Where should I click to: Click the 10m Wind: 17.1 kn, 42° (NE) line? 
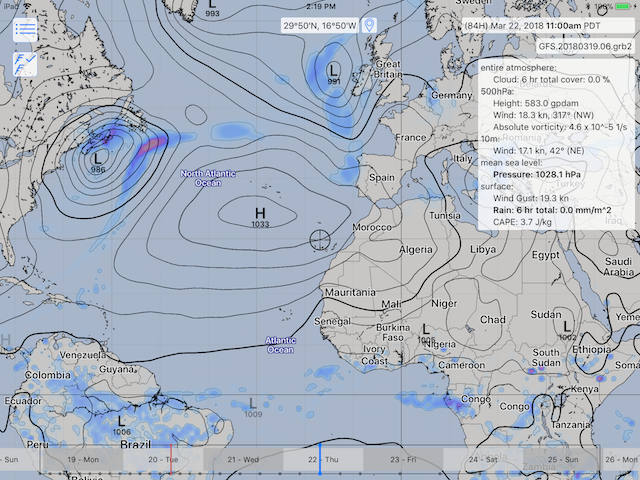538,151
